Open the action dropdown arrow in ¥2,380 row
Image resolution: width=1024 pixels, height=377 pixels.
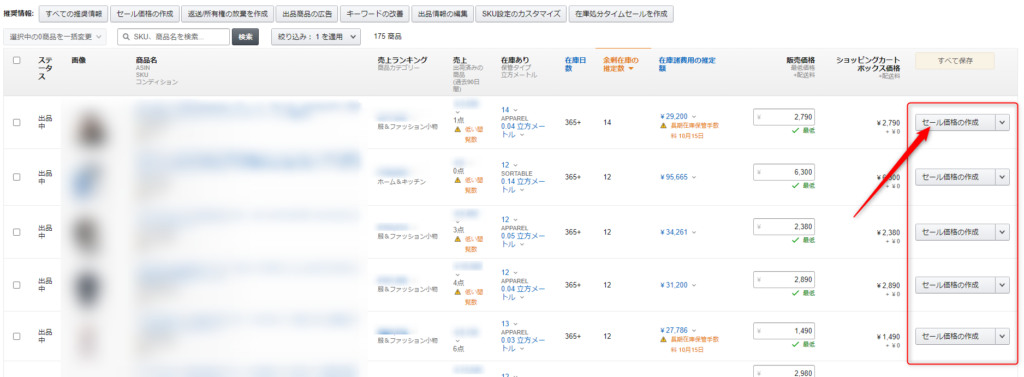pos(1002,232)
